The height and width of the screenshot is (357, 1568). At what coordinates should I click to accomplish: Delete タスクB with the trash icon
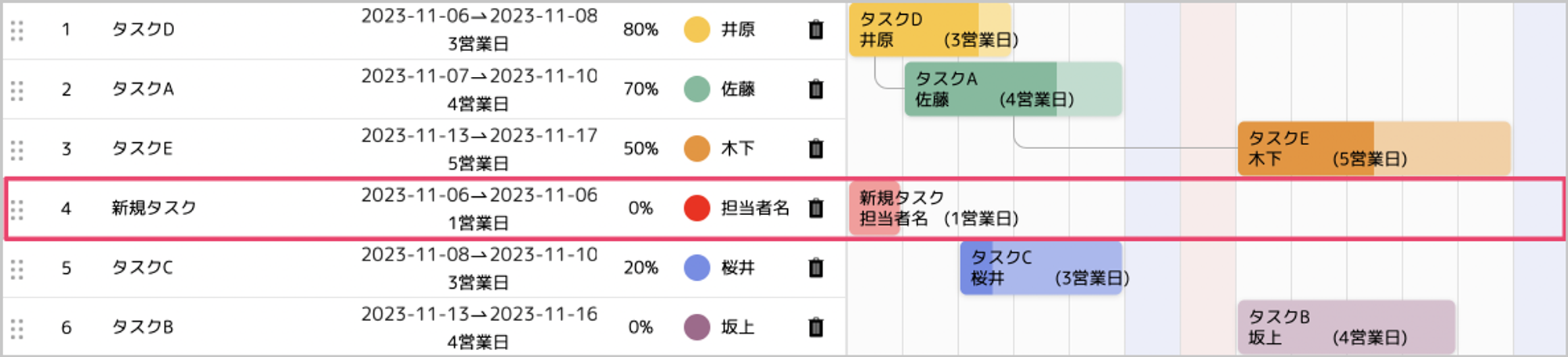coord(815,328)
